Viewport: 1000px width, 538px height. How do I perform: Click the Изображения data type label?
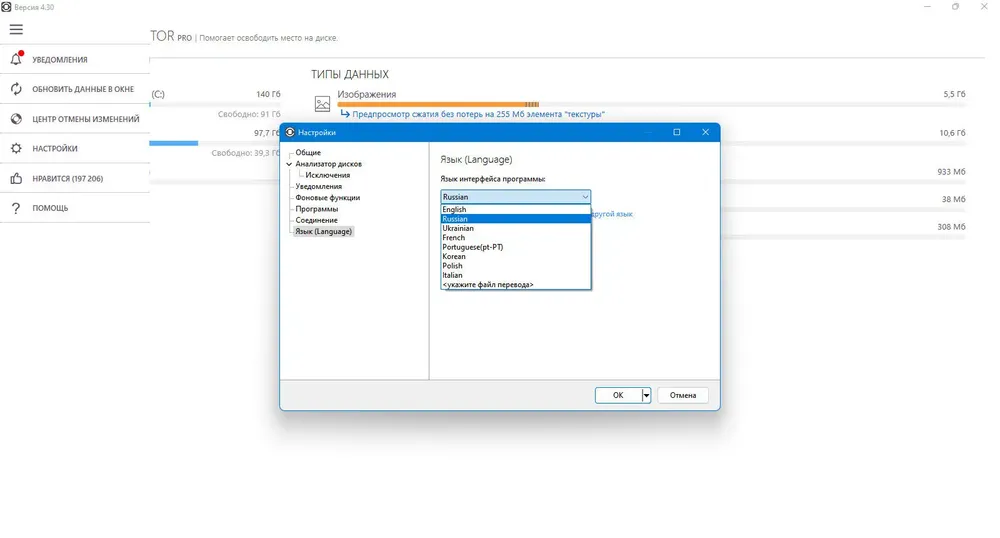point(367,94)
